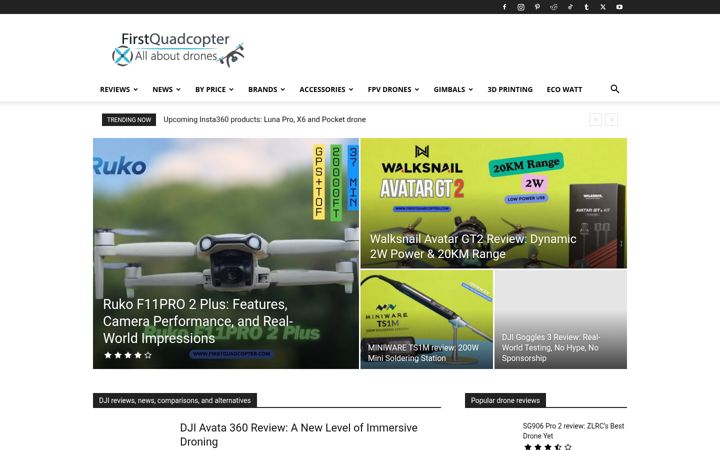The width and height of the screenshot is (720, 450).
Task: Show previous trending story arrow
Action: (x=595, y=119)
